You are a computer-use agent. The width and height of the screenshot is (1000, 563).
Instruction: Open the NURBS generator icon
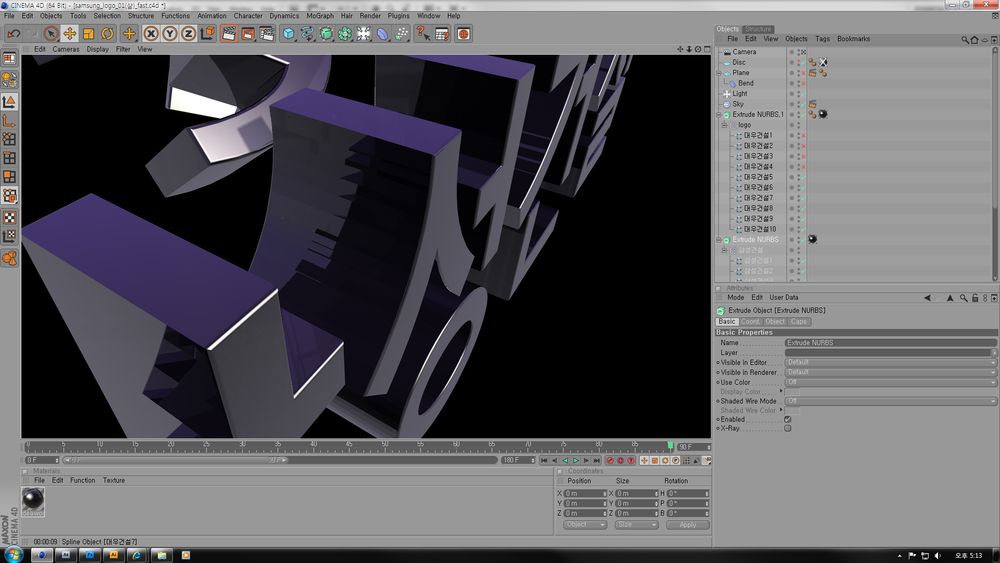[x=326, y=34]
